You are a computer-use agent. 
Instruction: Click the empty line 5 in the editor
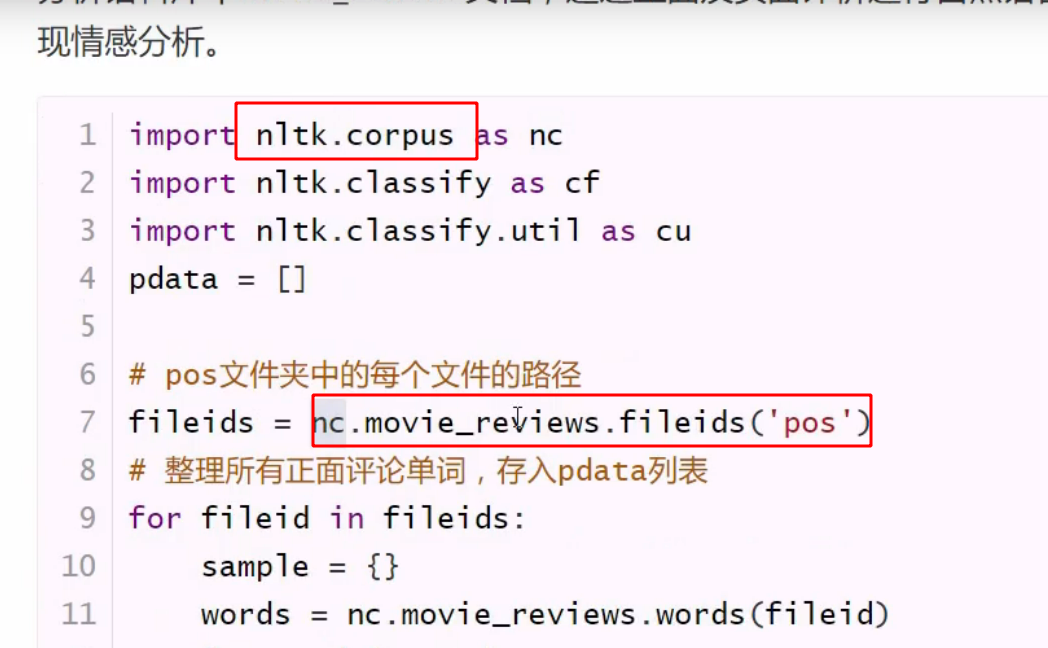coord(300,326)
